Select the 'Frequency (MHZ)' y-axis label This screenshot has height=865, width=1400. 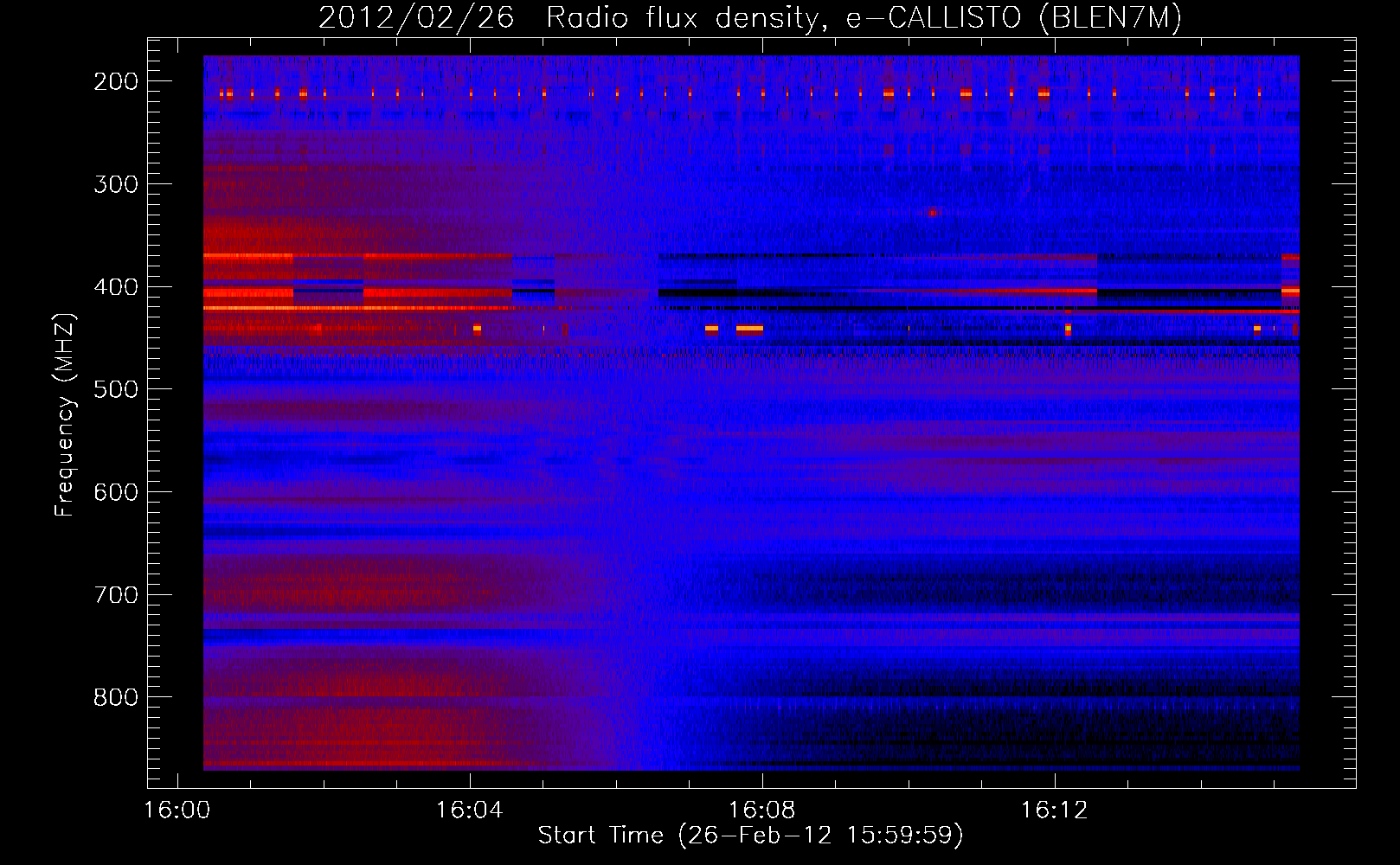tap(65, 414)
